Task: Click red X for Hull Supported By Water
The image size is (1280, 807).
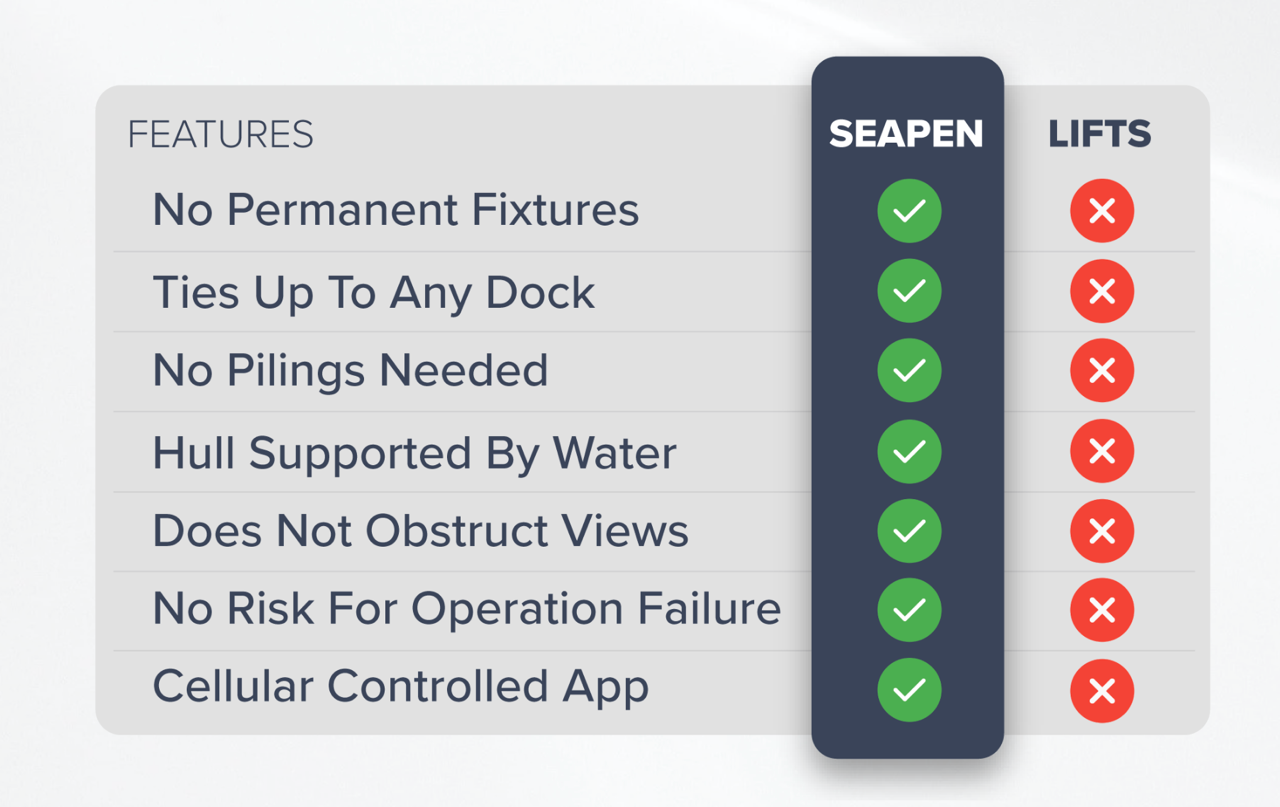Action: [1102, 451]
